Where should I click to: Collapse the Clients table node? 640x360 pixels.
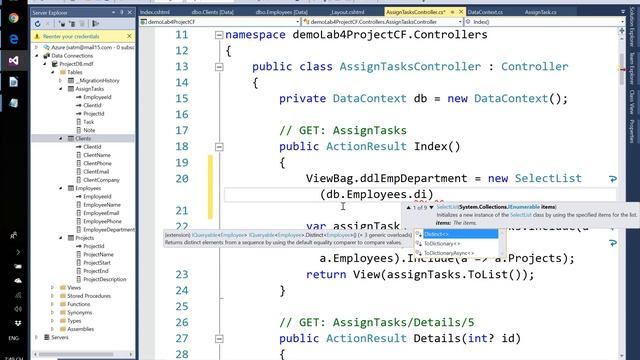(x=61, y=138)
